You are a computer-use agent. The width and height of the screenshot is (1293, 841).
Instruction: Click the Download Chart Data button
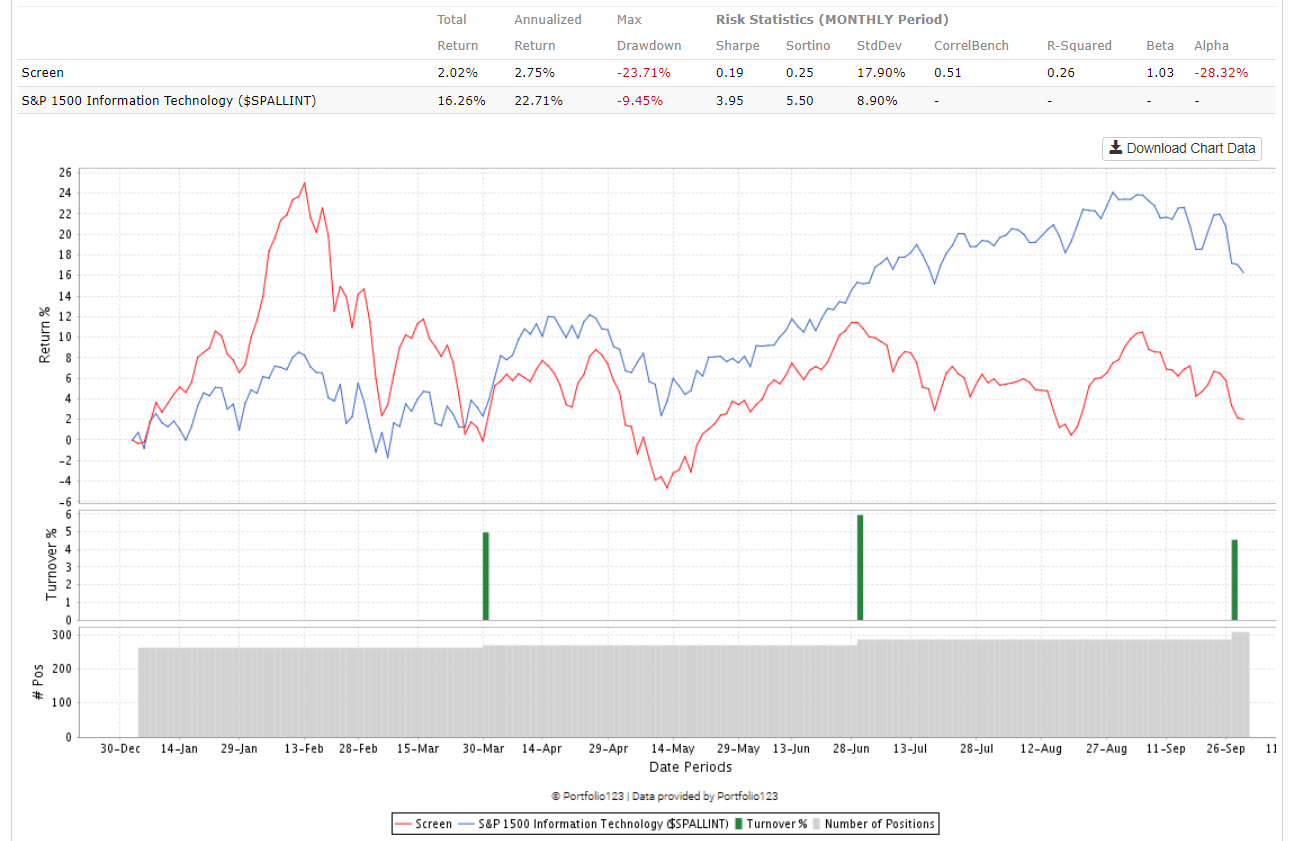click(x=1181, y=148)
